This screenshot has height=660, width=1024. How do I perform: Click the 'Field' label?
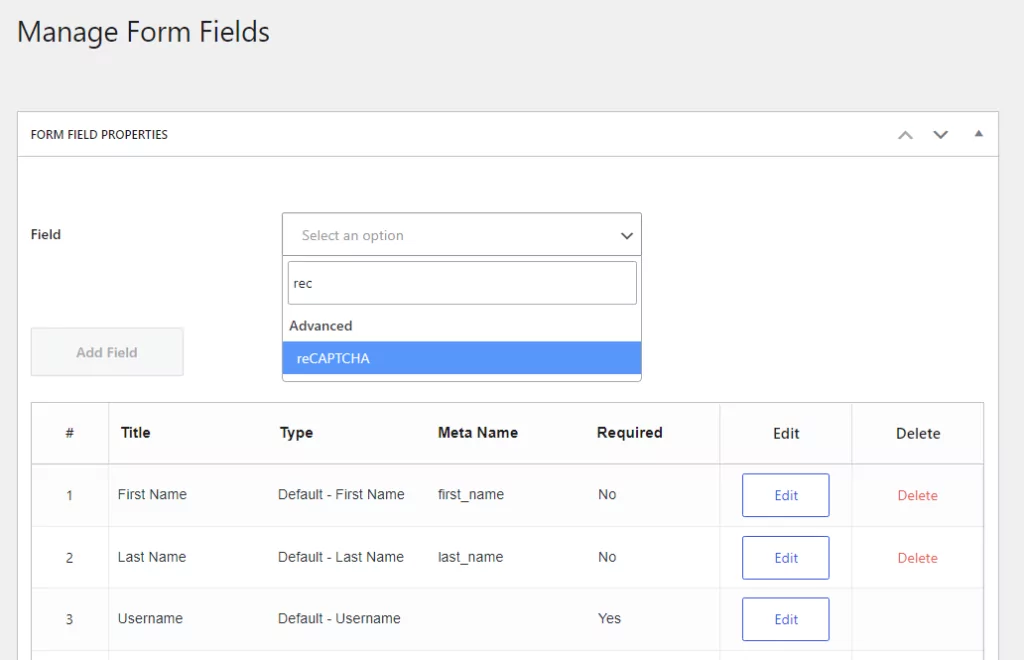click(46, 234)
